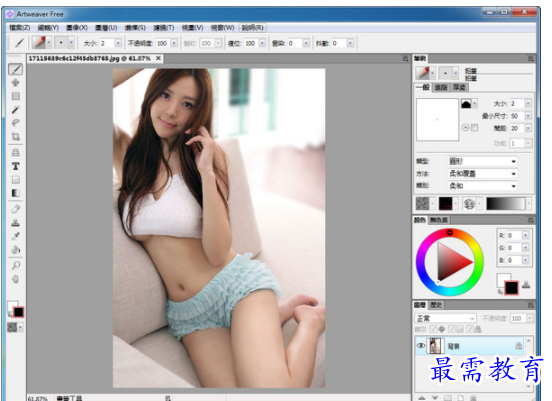Click the background layer thumbnail

435,346
